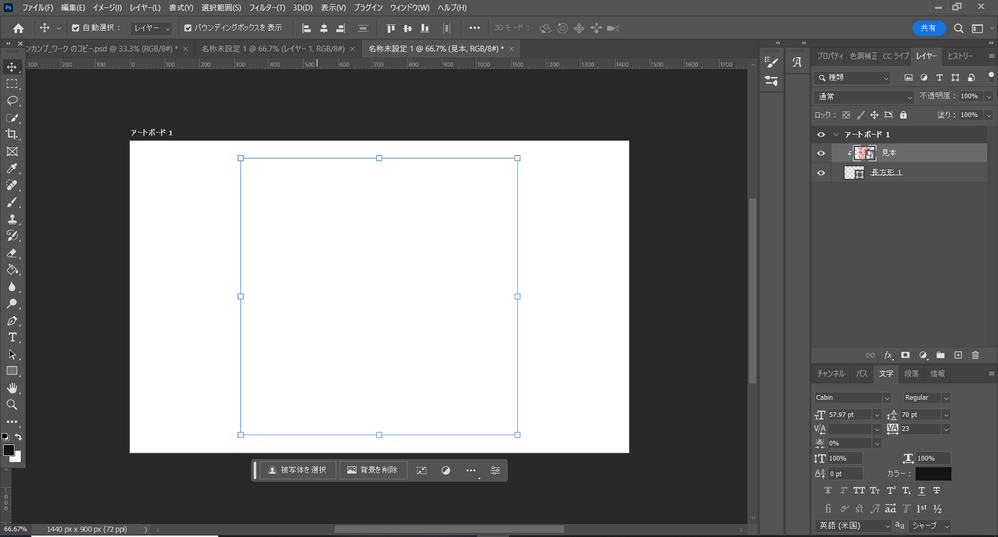Open the search magnifier at top right
Viewport: 998px width, 537px height.
tap(959, 28)
